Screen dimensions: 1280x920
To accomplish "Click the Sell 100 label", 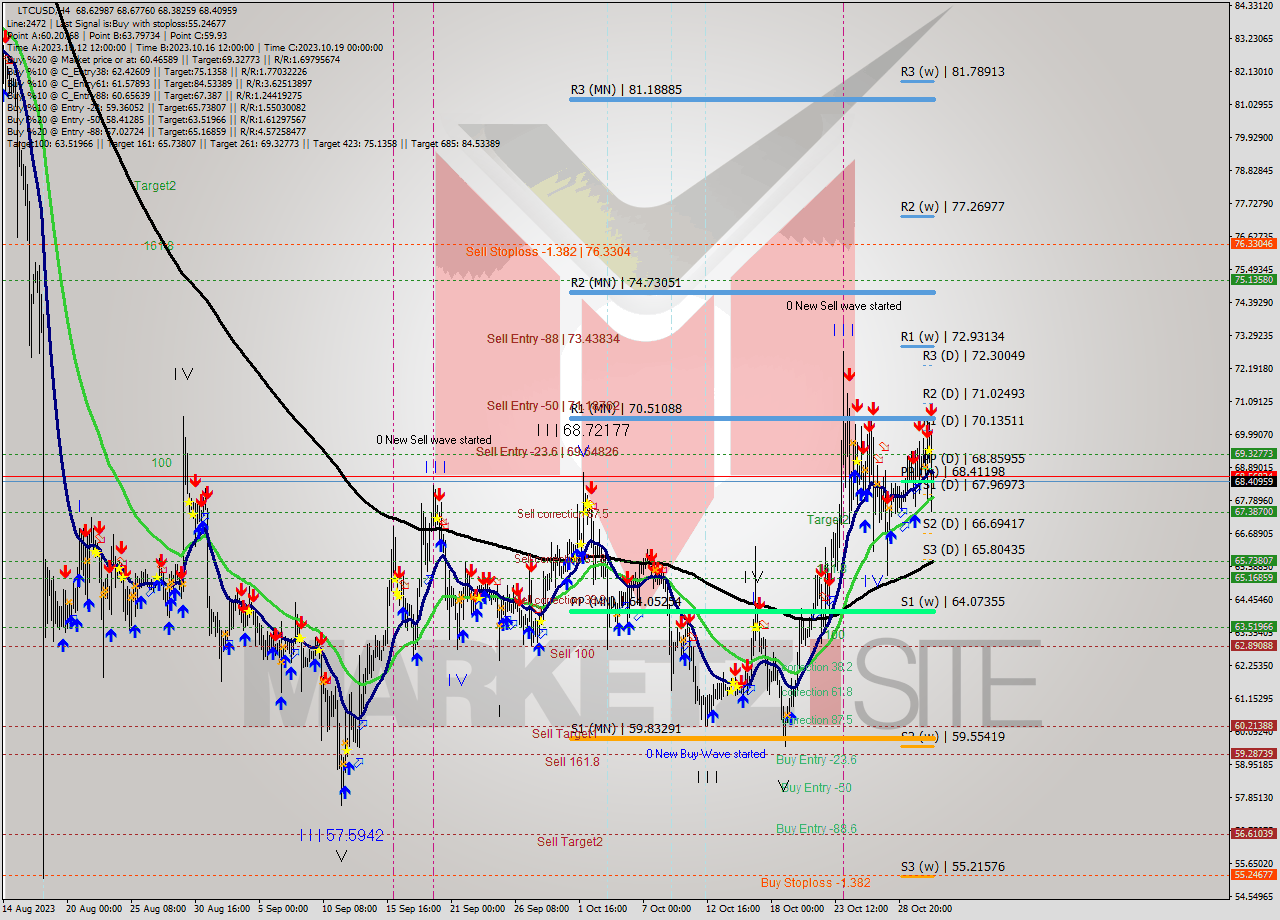I will click(x=572, y=654).
